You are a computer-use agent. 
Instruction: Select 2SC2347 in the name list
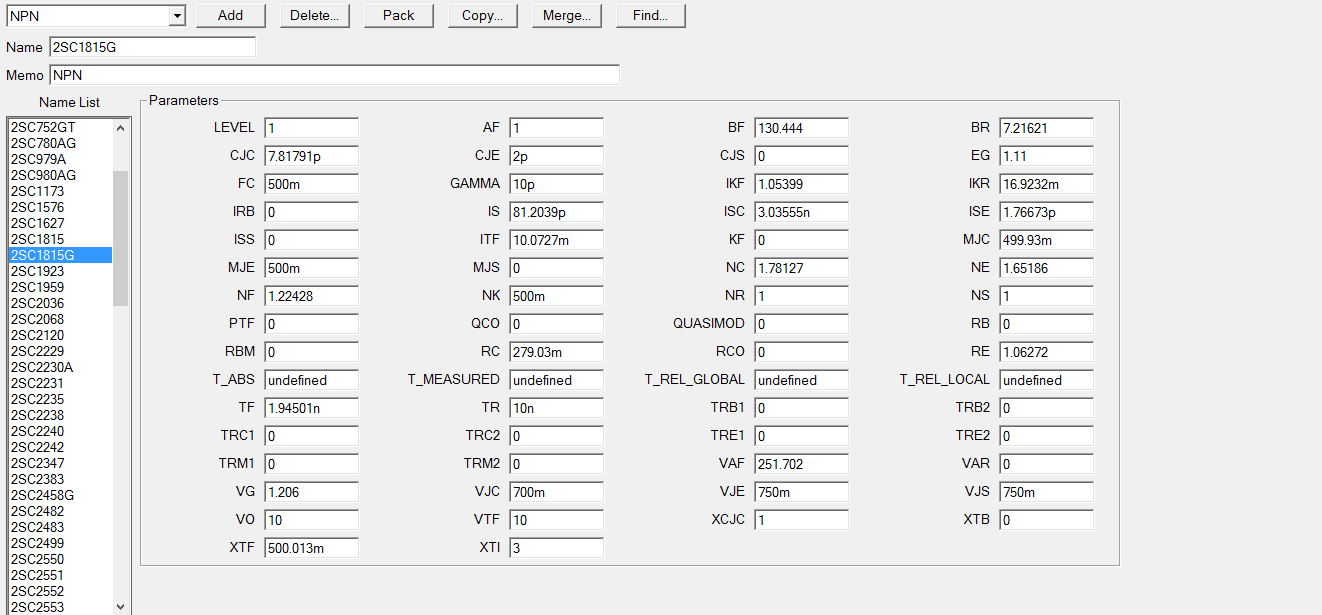click(x=60, y=463)
